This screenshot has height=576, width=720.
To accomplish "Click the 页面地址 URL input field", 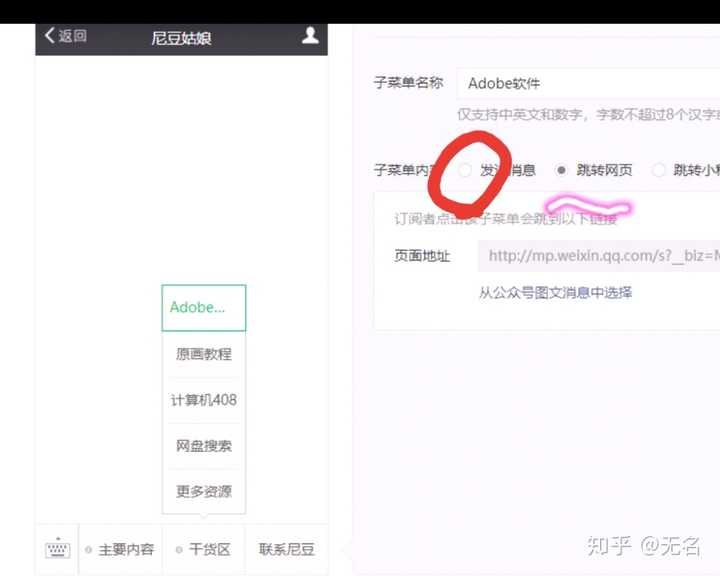I will (x=599, y=255).
